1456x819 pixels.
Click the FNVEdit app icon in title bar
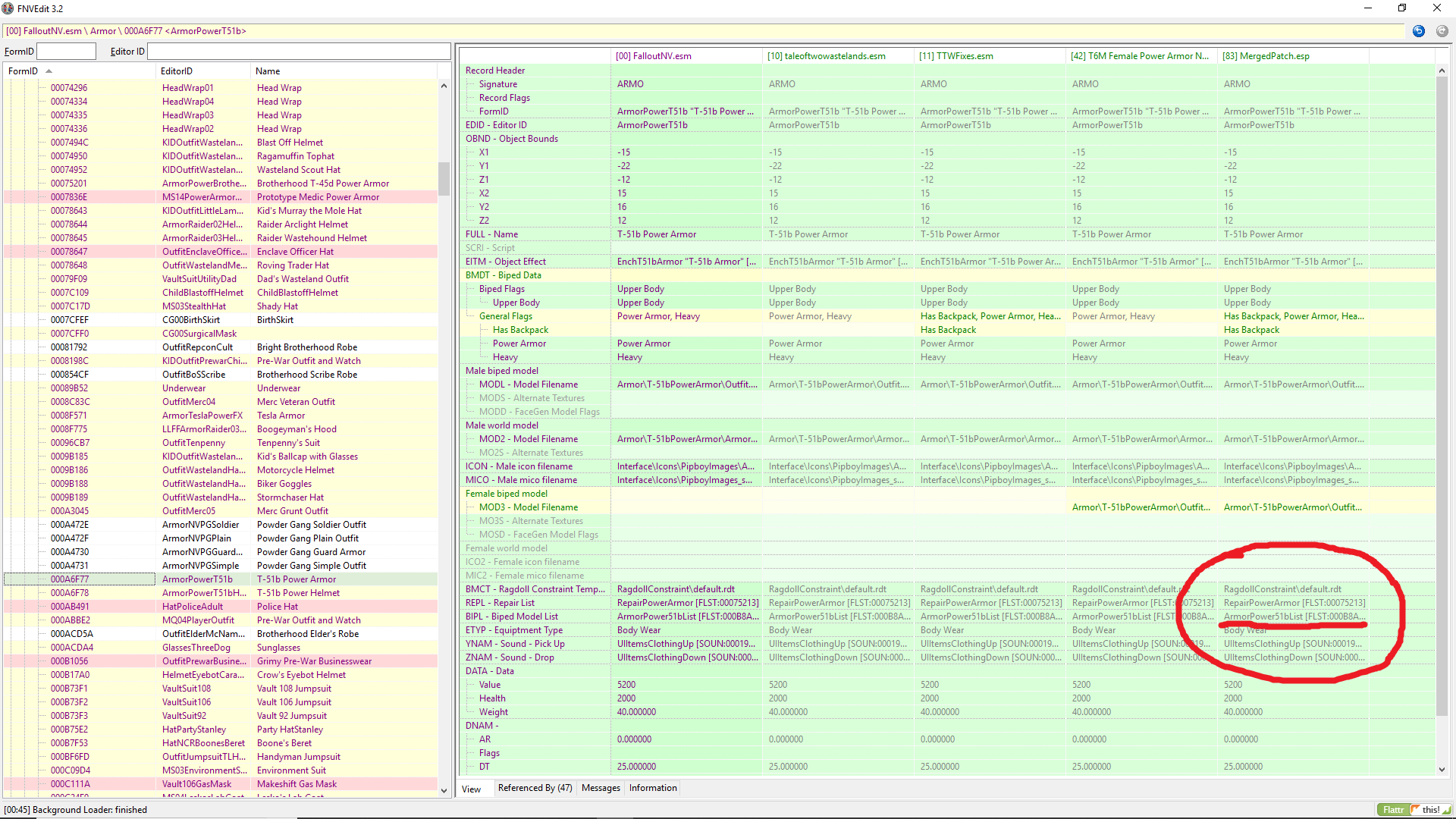coord(8,8)
